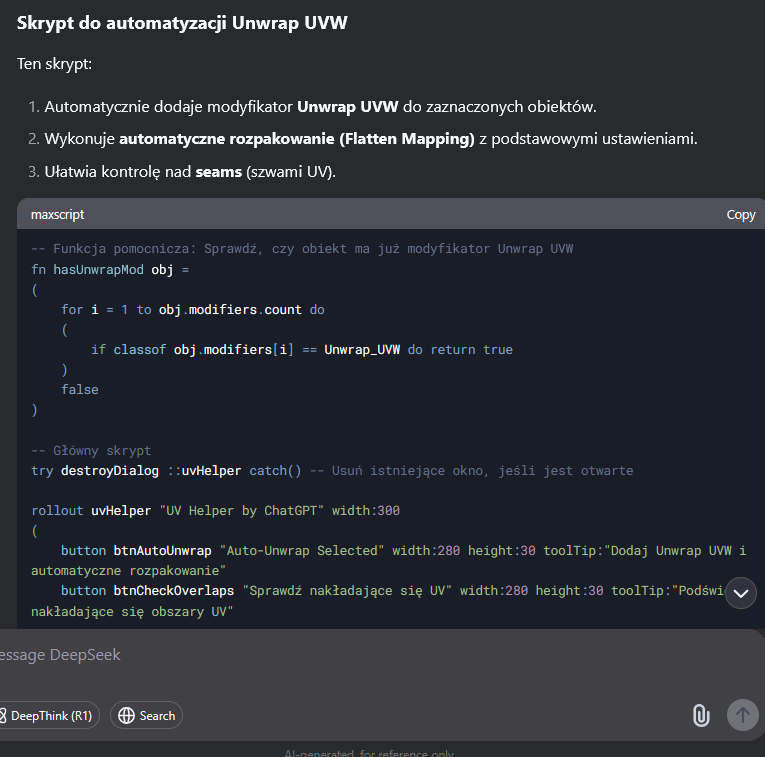Enable the Search toggle
Viewport: 765px width, 757px height.
click(146, 715)
